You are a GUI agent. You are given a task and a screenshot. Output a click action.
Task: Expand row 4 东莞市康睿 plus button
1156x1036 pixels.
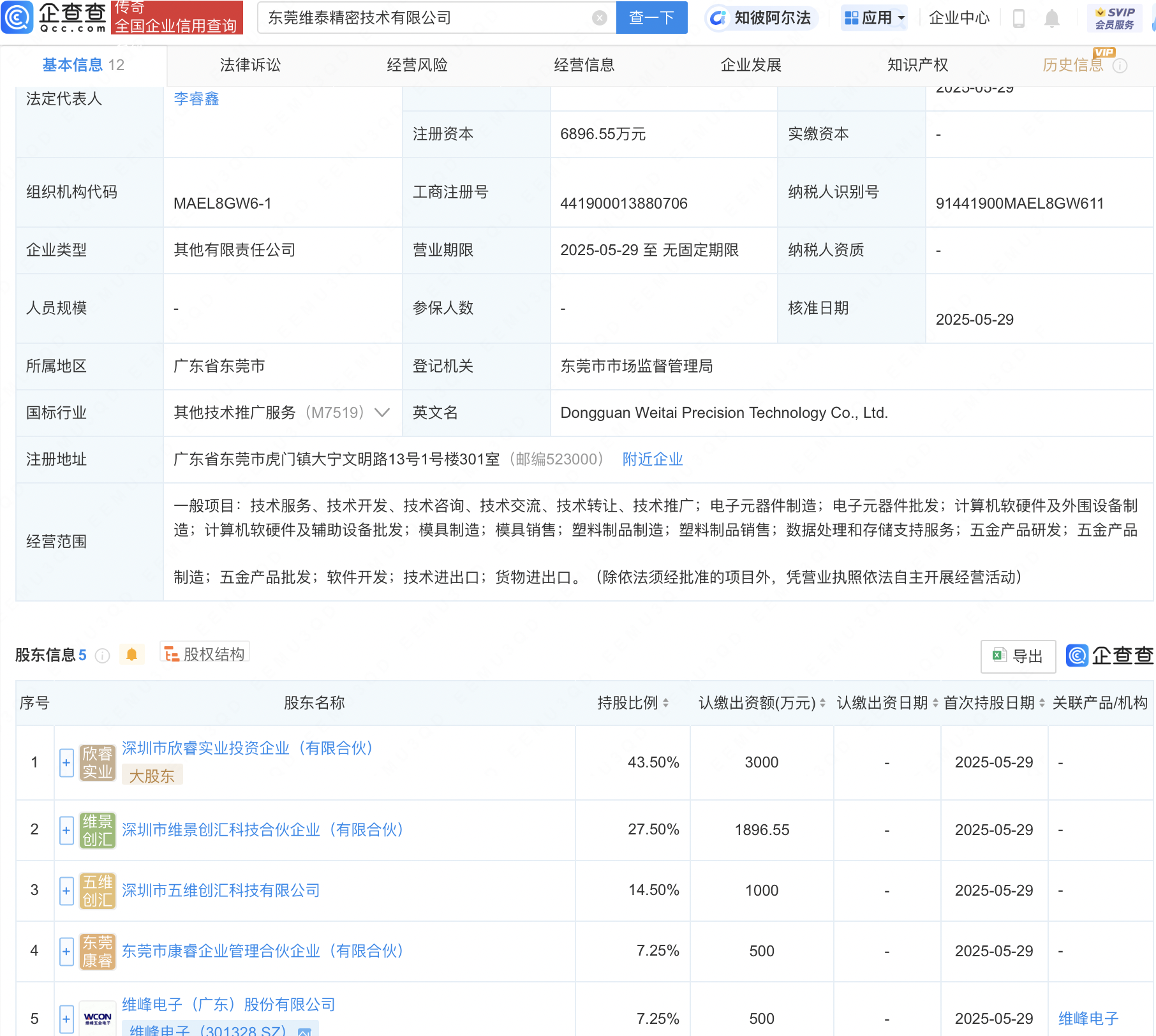[x=66, y=951]
